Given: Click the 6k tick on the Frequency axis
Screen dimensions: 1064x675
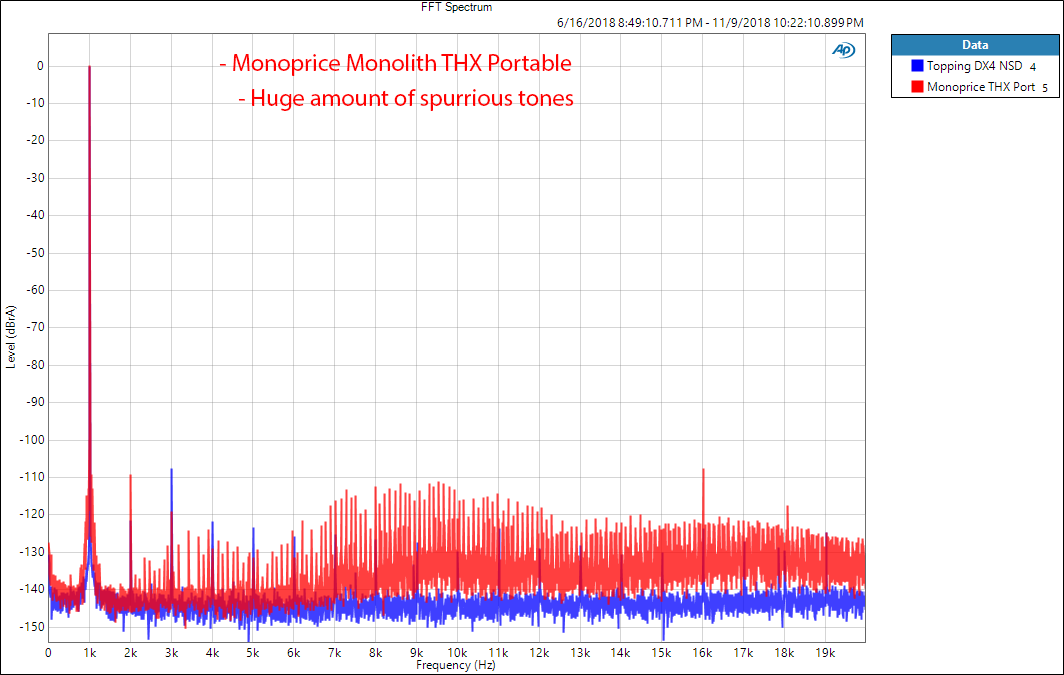Looking at the screenshot, I should coord(294,653).
